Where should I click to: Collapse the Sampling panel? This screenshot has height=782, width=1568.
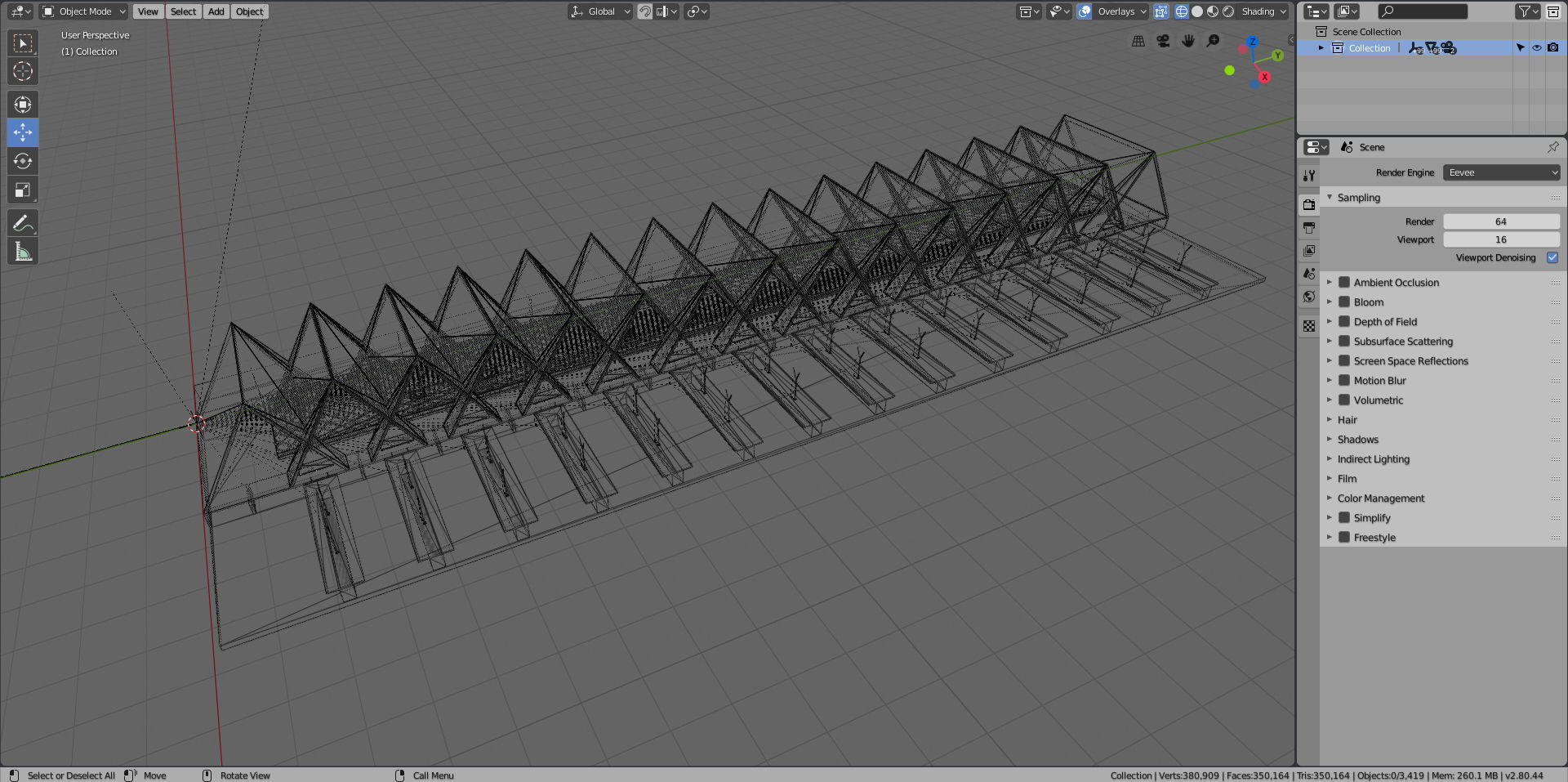1330,197
